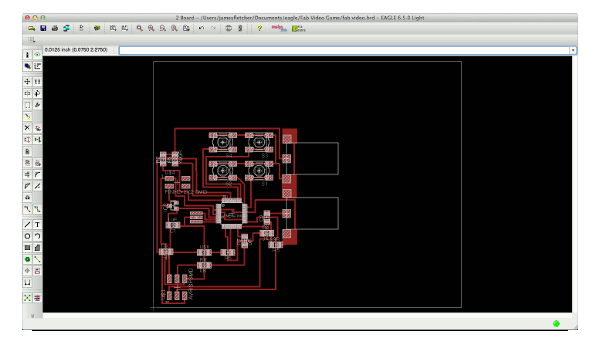Image resolution: width=600 pixels, height=360 pixels.
Task: Launch the CAM processor
Action: 67,28
